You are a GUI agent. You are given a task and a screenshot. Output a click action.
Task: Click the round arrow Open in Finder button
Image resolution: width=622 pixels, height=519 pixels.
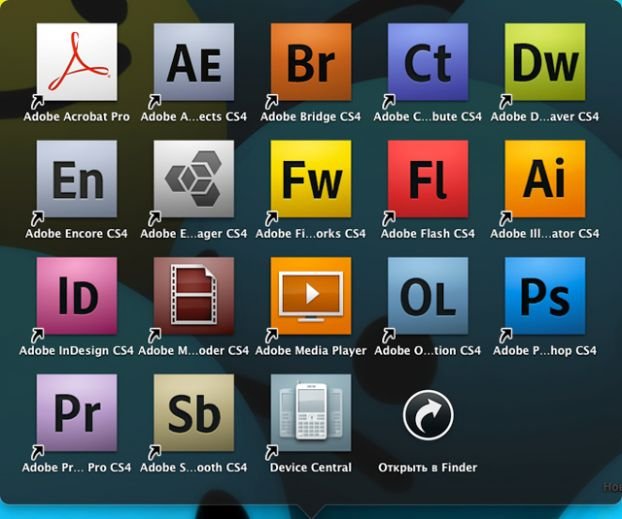tap(428, 414)
